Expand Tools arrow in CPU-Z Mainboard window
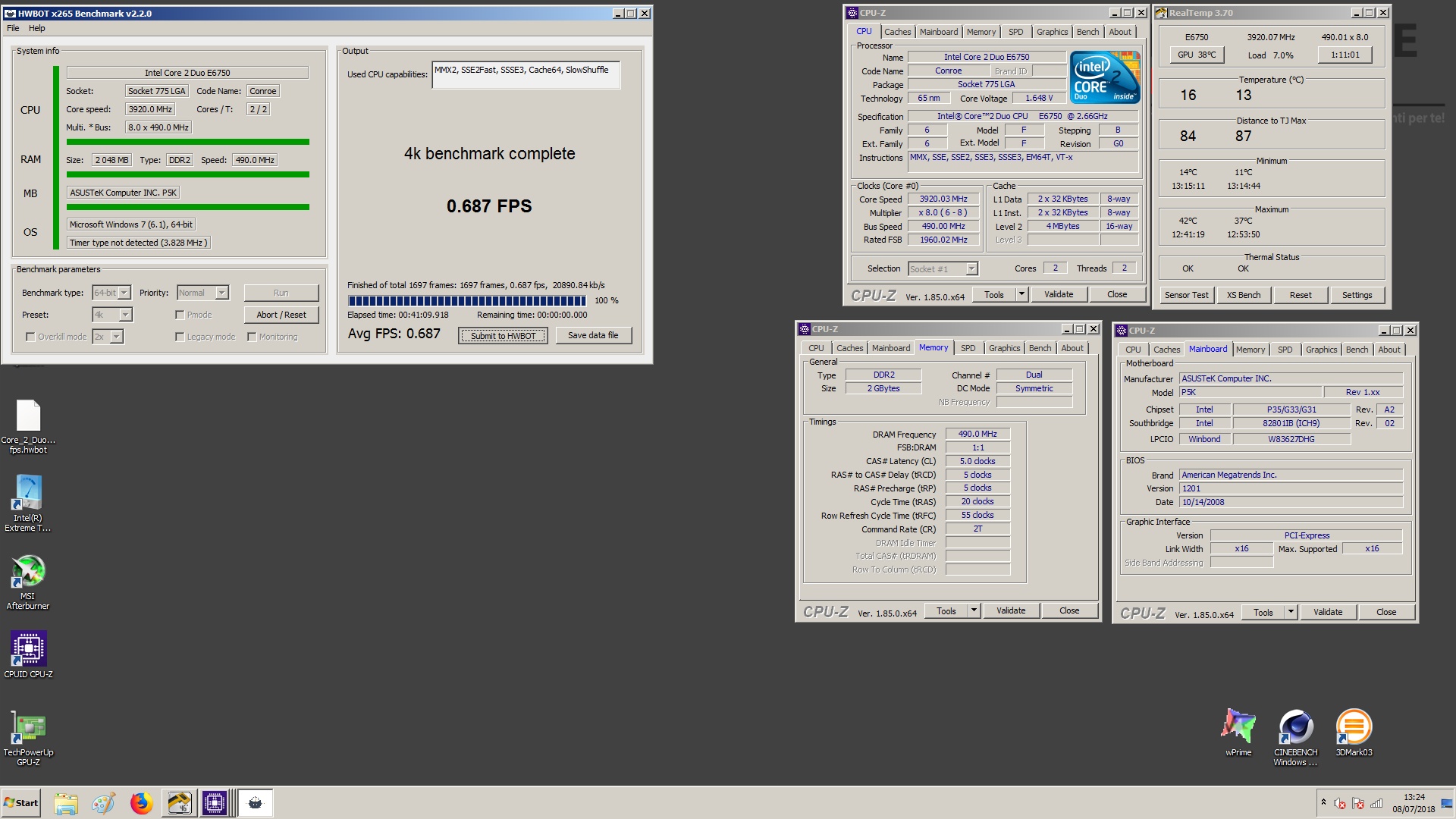1456x819 pixels. pyautogui.click(x=1291, y=612)
